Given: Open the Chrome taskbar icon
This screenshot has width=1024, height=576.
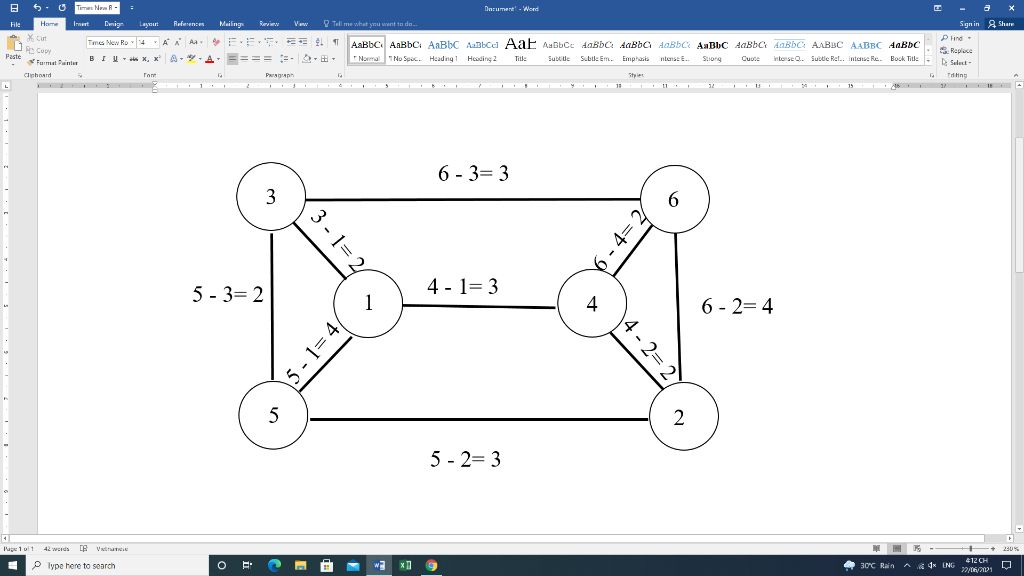Looking at the screenshot, I should [431, 566].
